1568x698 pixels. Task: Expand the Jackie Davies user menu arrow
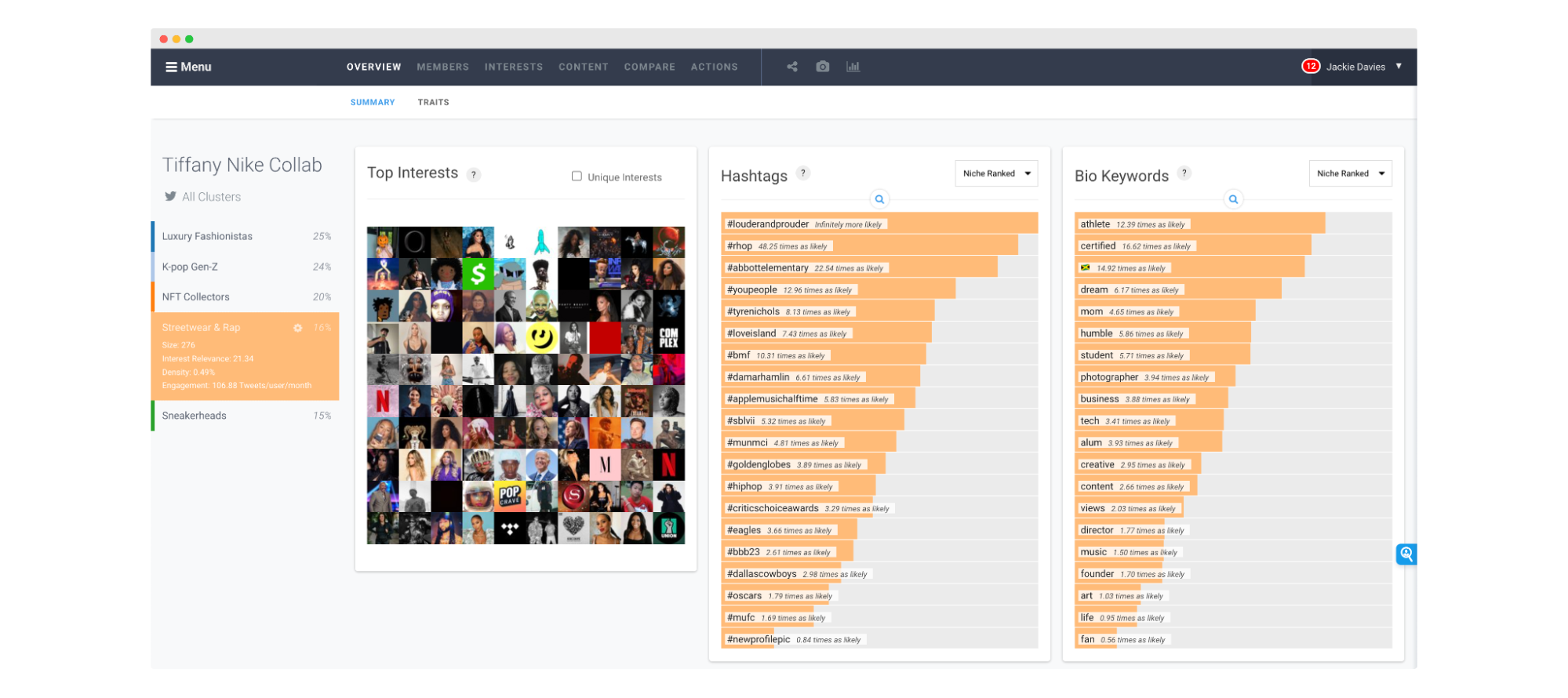coord(1399,66)
